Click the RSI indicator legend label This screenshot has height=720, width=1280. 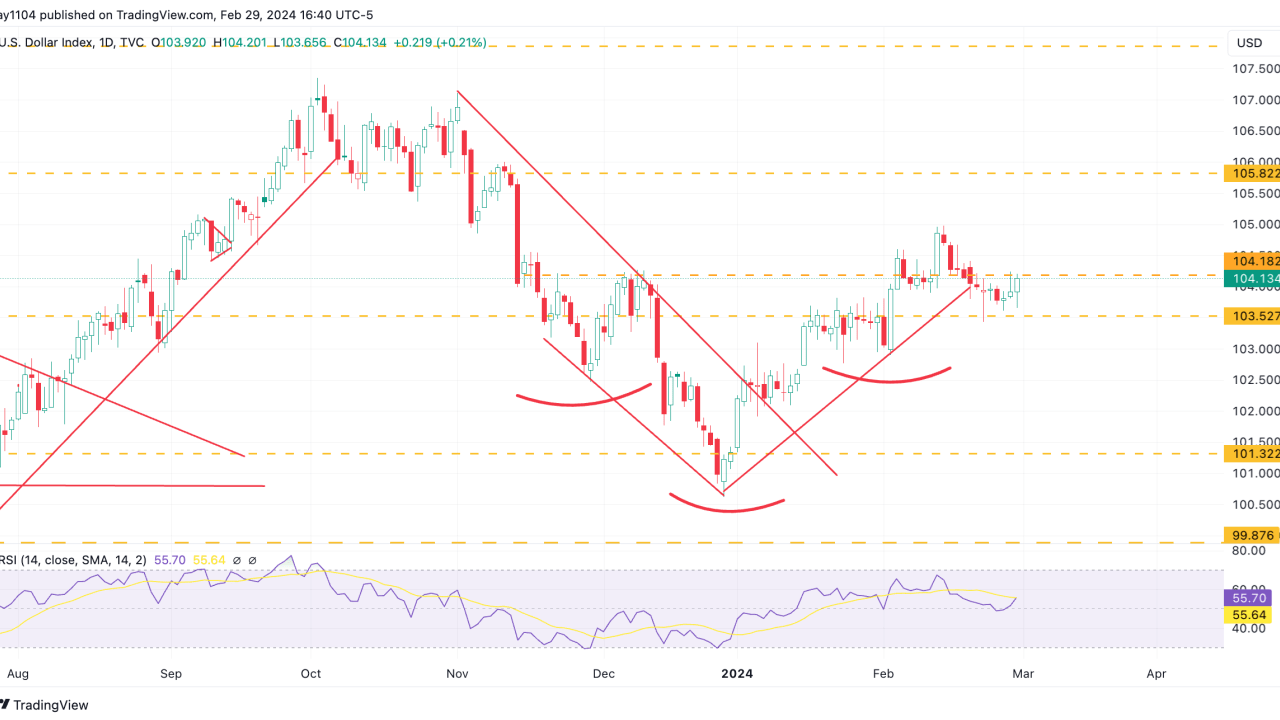(73, 561)
